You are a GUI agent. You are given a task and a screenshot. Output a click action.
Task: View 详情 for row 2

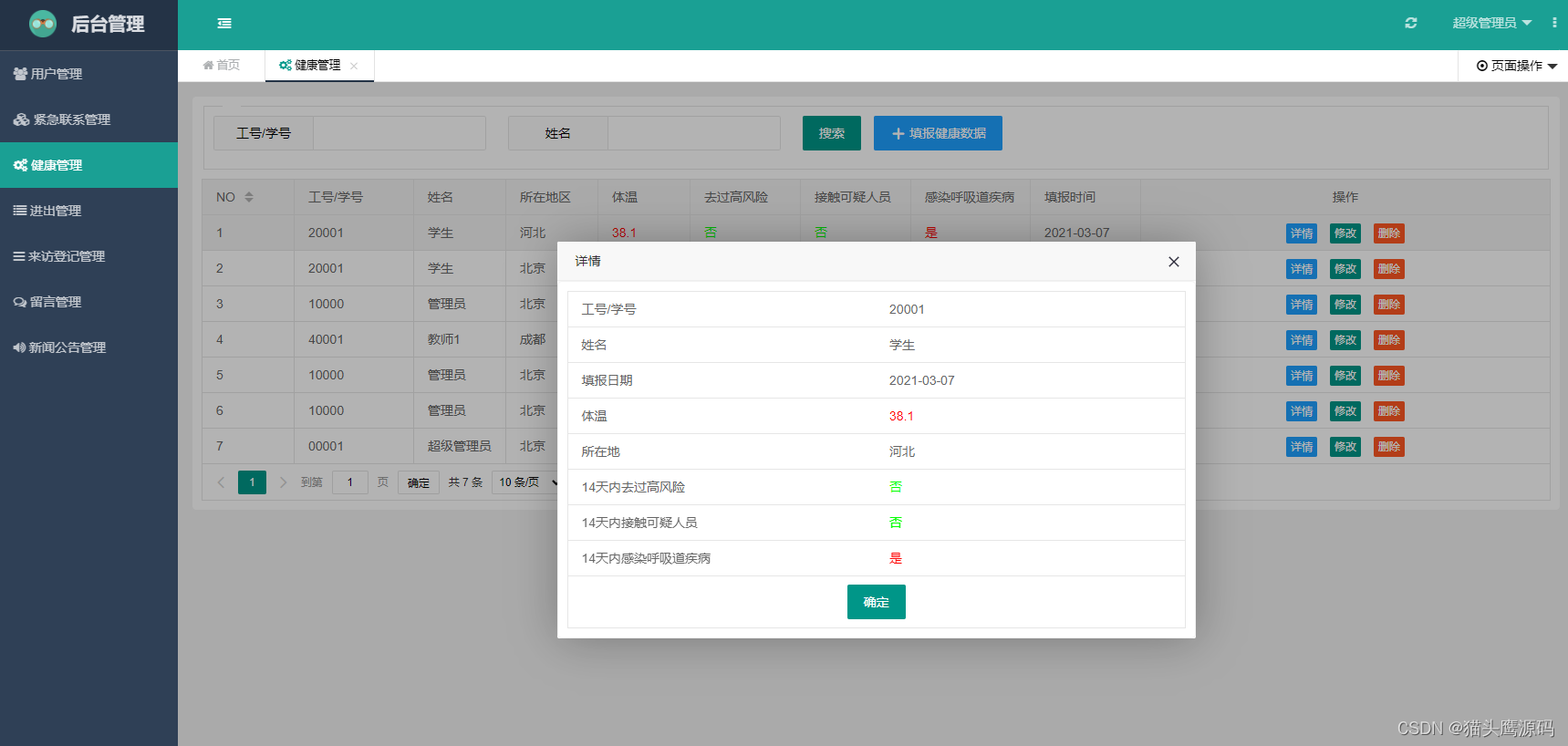coord(1302,269)
